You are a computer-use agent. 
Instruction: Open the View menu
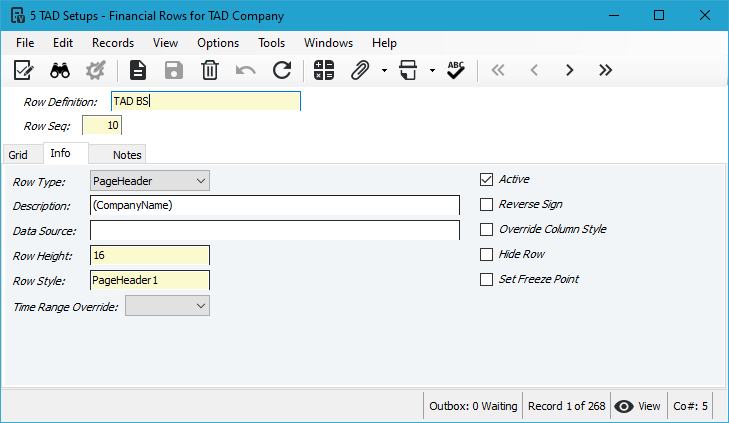coord(166,43)
